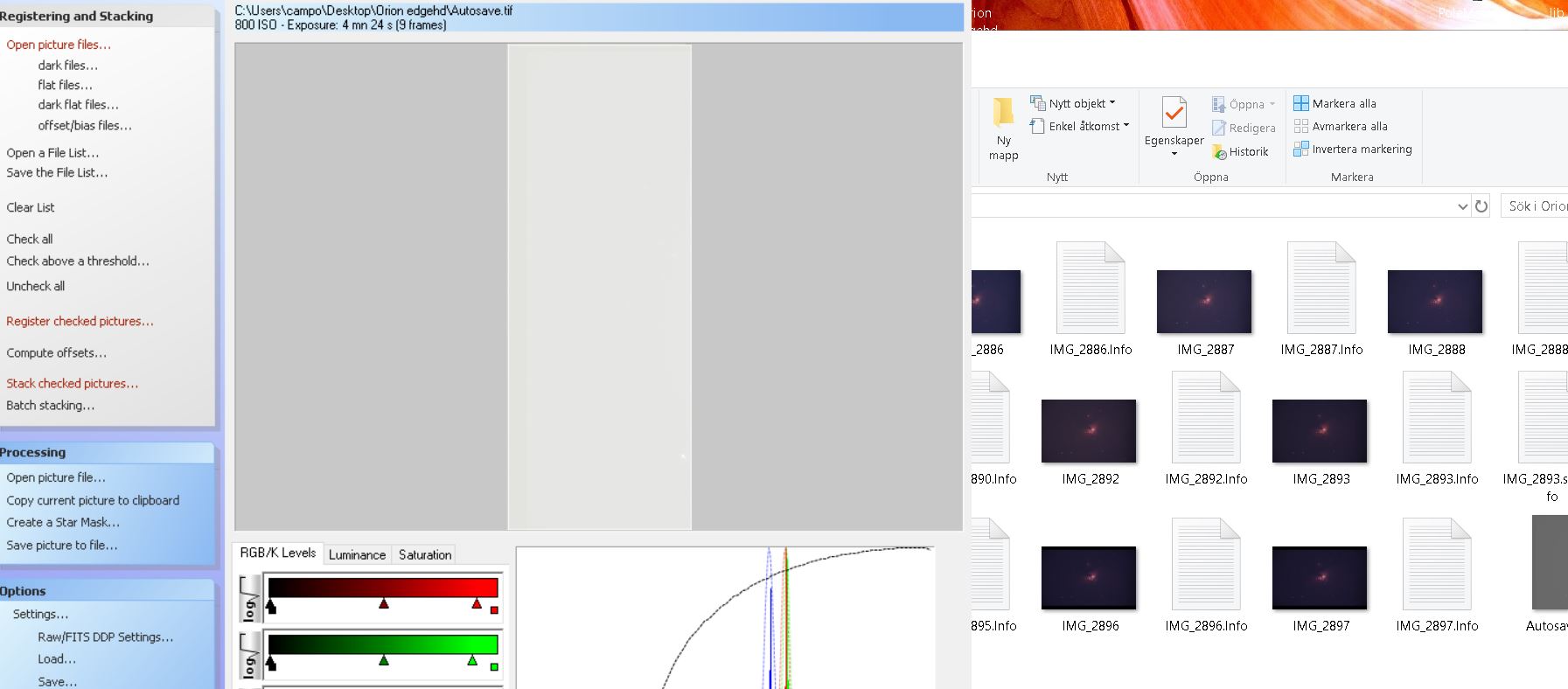Viewport: 1568px width, 689px height.
Task: Click the red channel log curve button
Action: click(249, 598)
